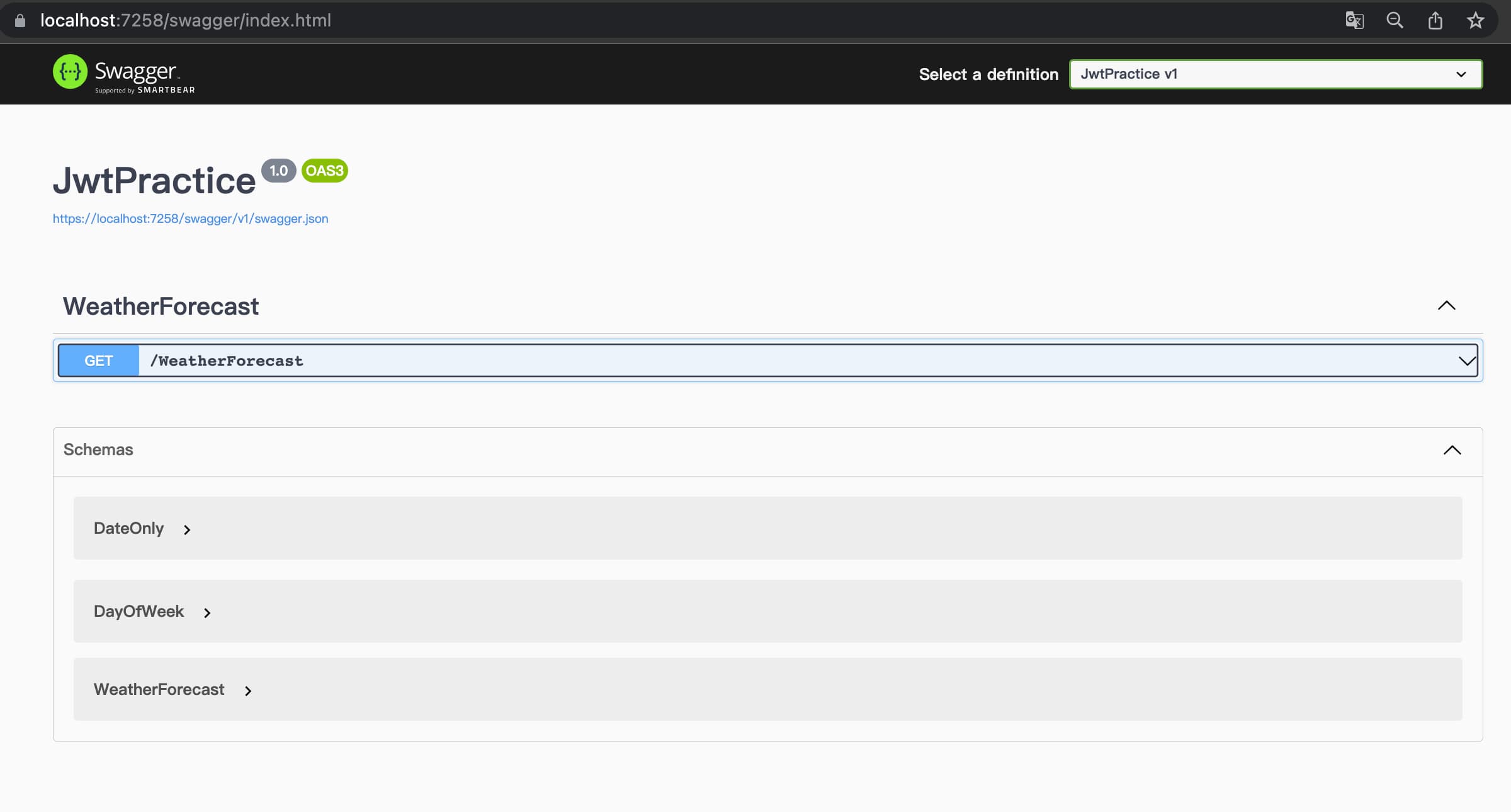Click the lock icon in address bar
The image size is (1511, 812).
tap(20, 21)
